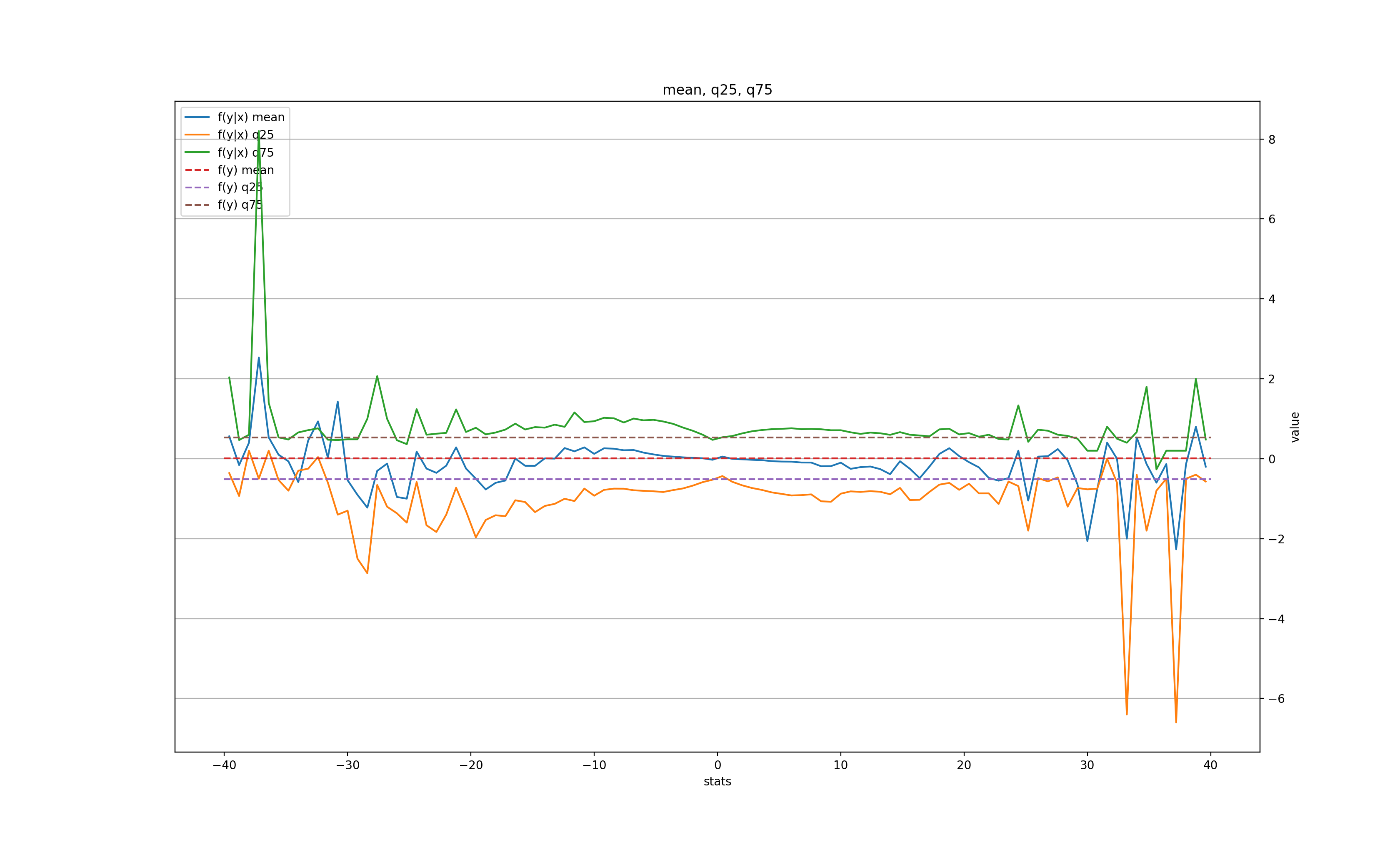Screen dimensions: 1400x845
Task: Click y-axis tick label '−2'
Action: click(x=1276, y=539)
